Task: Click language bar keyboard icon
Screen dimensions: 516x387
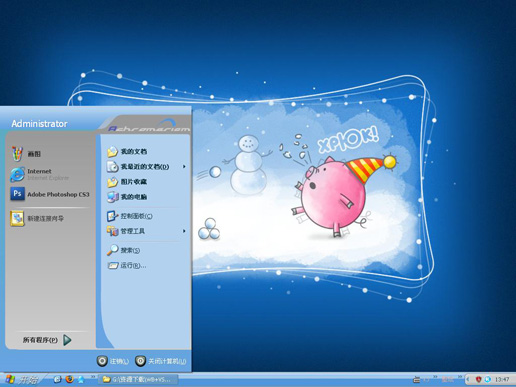Action: click(417, 379)
